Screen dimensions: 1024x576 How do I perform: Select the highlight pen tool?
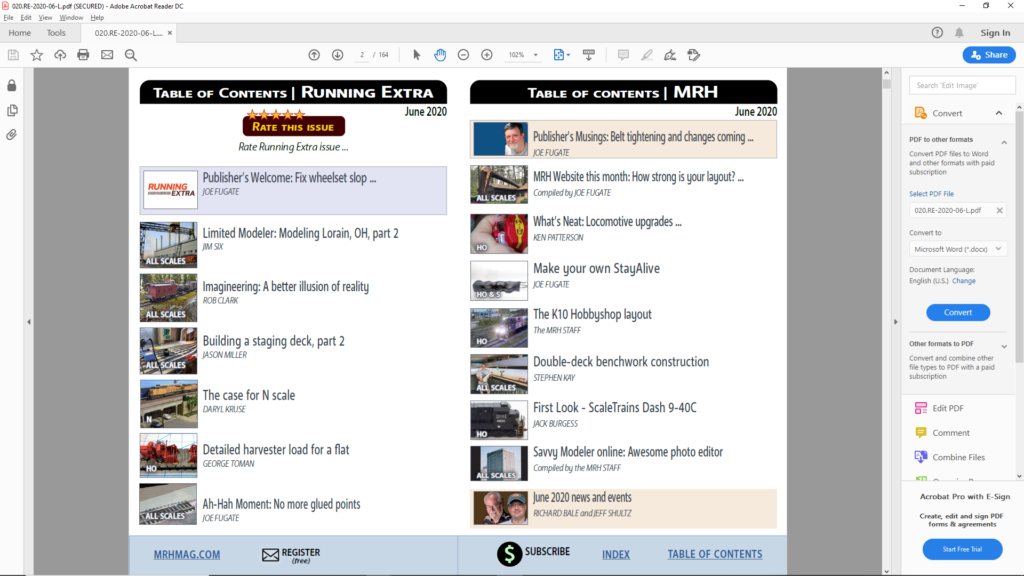[x=647, y=55]
